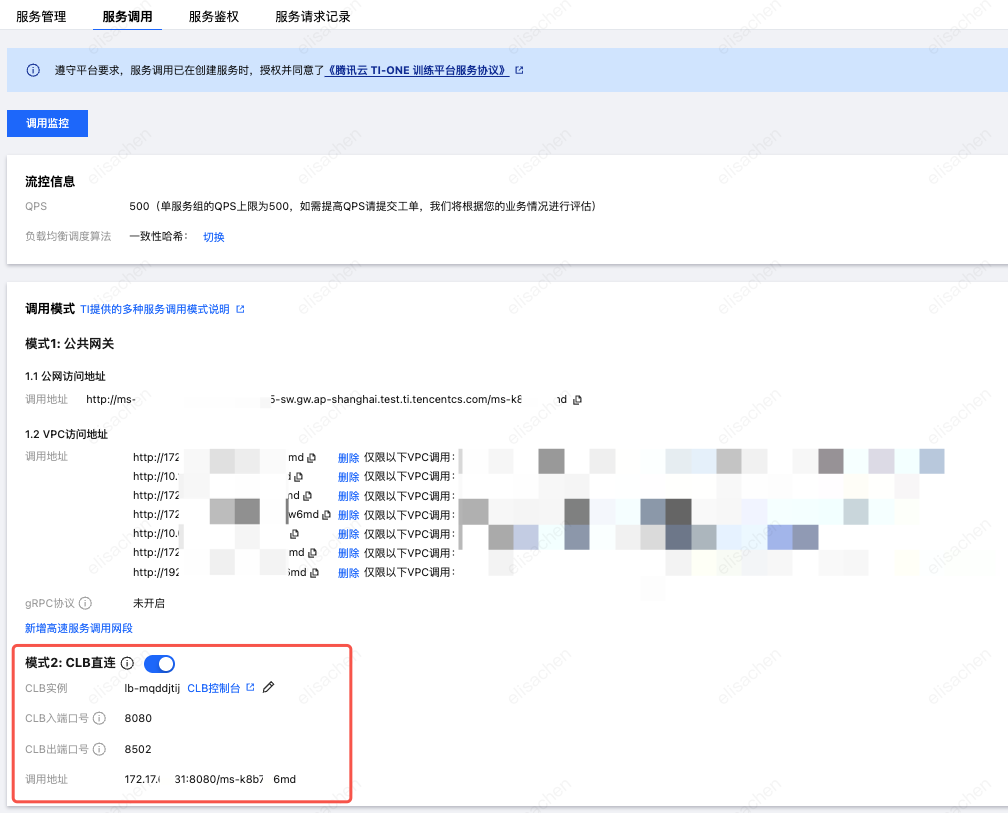
Task: Select the 服务调用 tab
Action: coord(127,17)
